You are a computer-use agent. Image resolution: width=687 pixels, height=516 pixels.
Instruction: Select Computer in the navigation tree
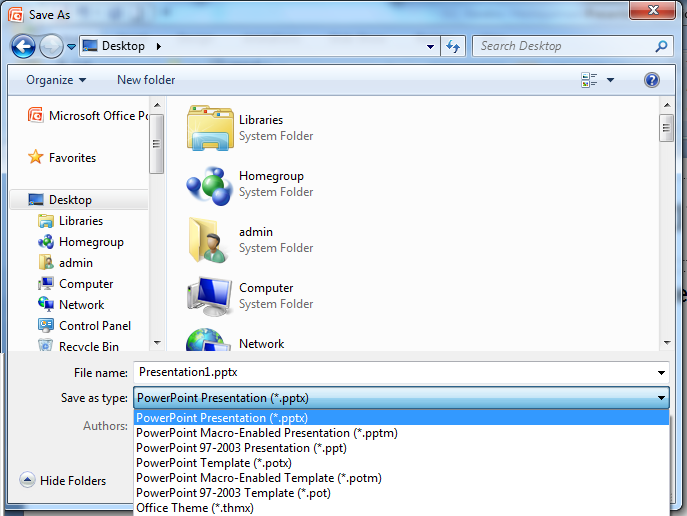(75, 284)
